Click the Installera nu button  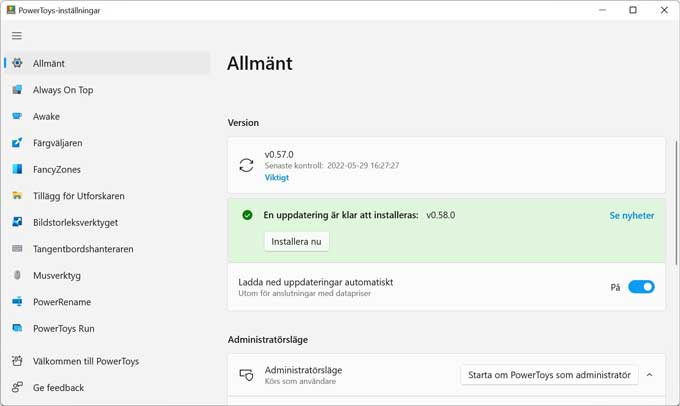297,242
